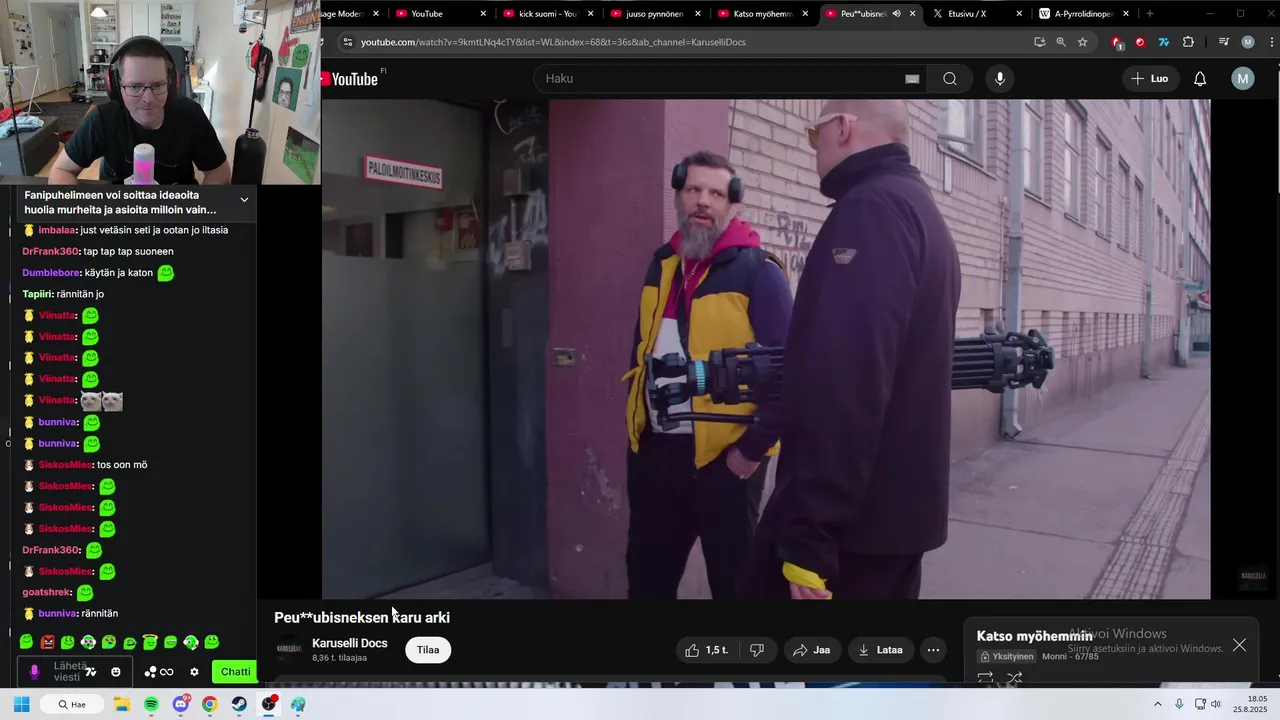Open the emoji picker in chat input

coord(116,672)
